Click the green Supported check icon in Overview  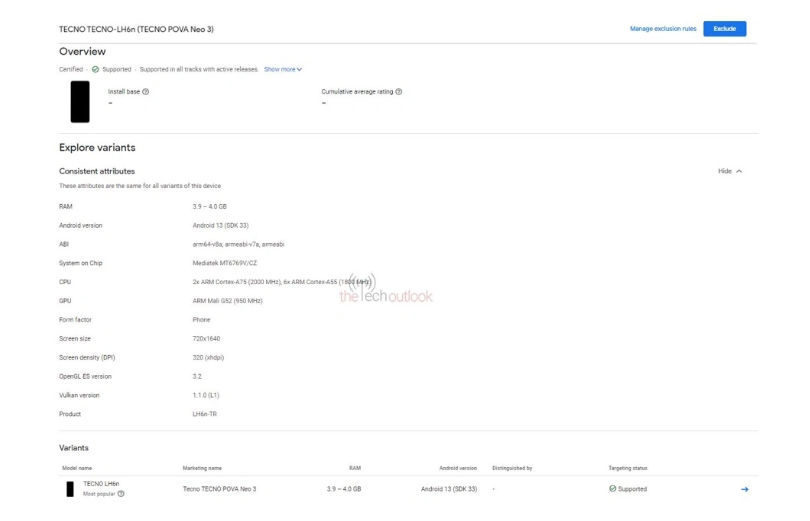pos(95,69)
